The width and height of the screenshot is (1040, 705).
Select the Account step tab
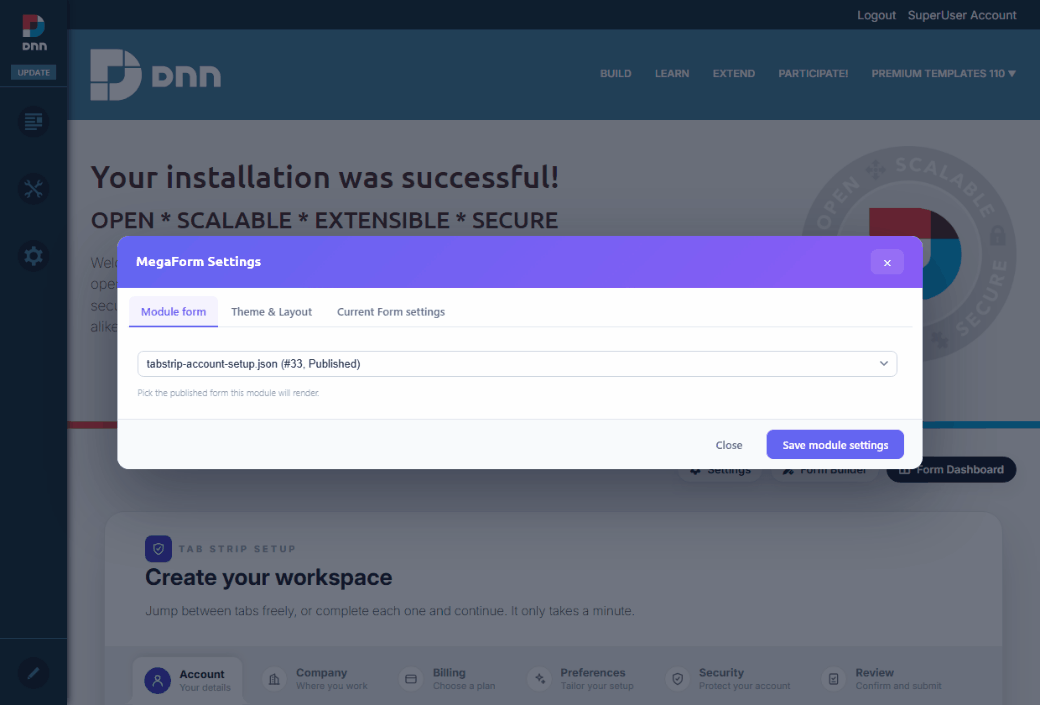[x=188, y=680]
